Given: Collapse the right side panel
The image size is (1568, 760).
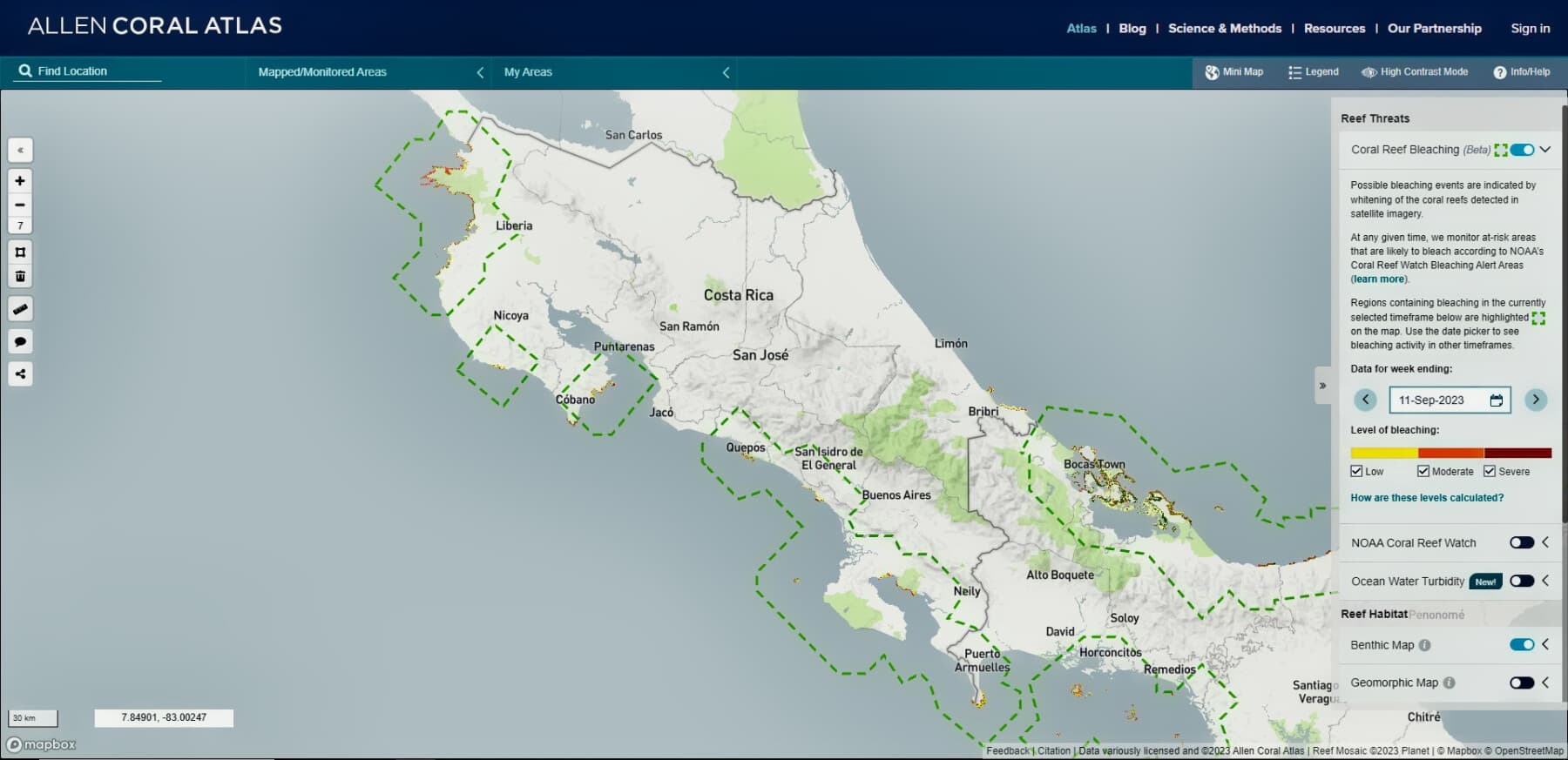Looking at the screenshot, I should click(1322, 386).
